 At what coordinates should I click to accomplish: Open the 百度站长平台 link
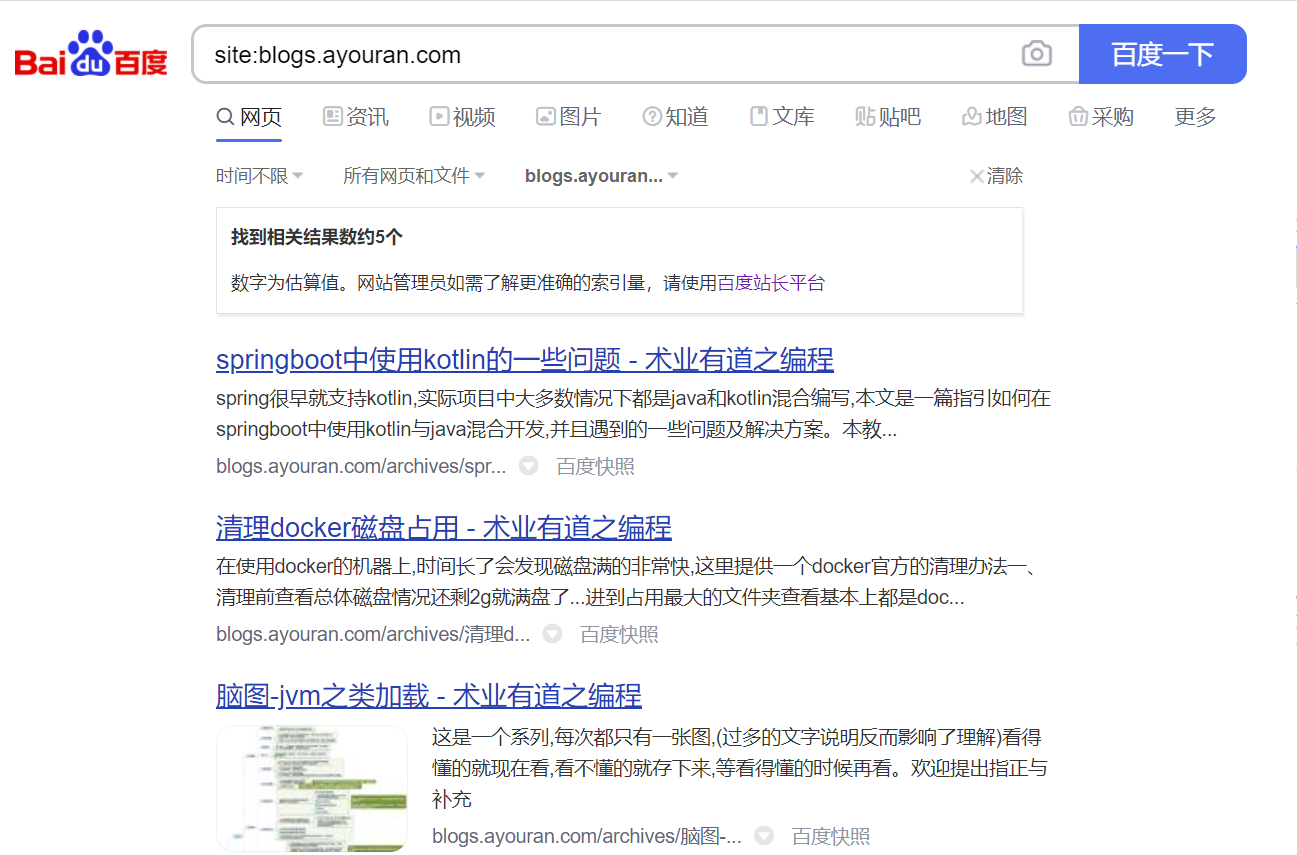pos(771,283)
